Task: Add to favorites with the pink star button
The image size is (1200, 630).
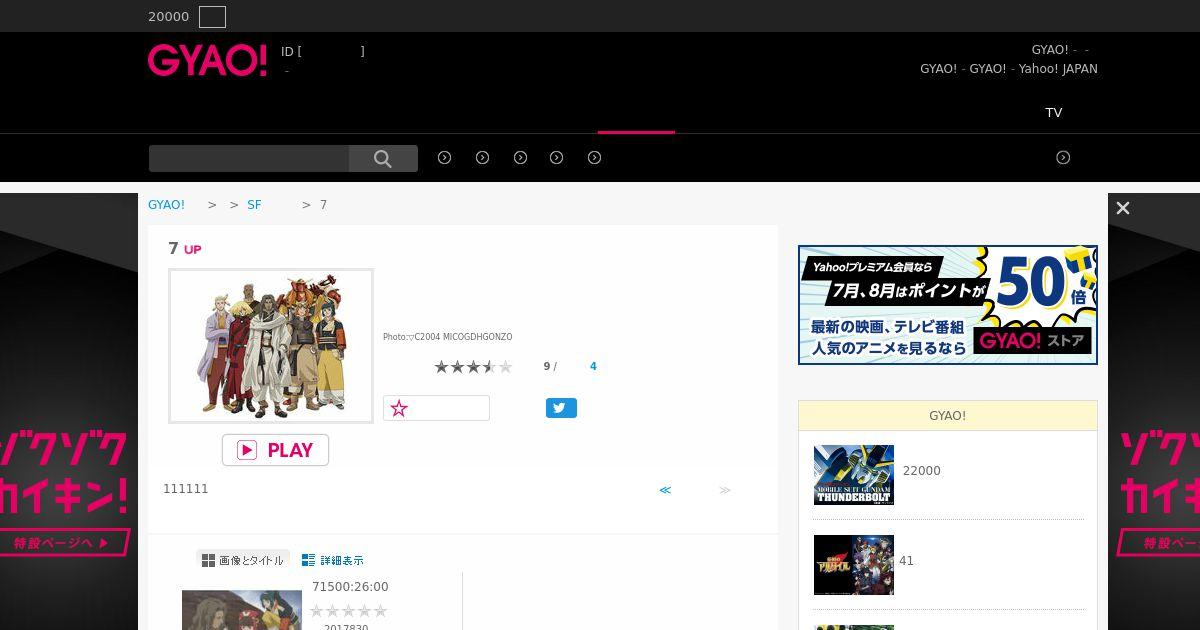Action: click(x=436, y=408)
